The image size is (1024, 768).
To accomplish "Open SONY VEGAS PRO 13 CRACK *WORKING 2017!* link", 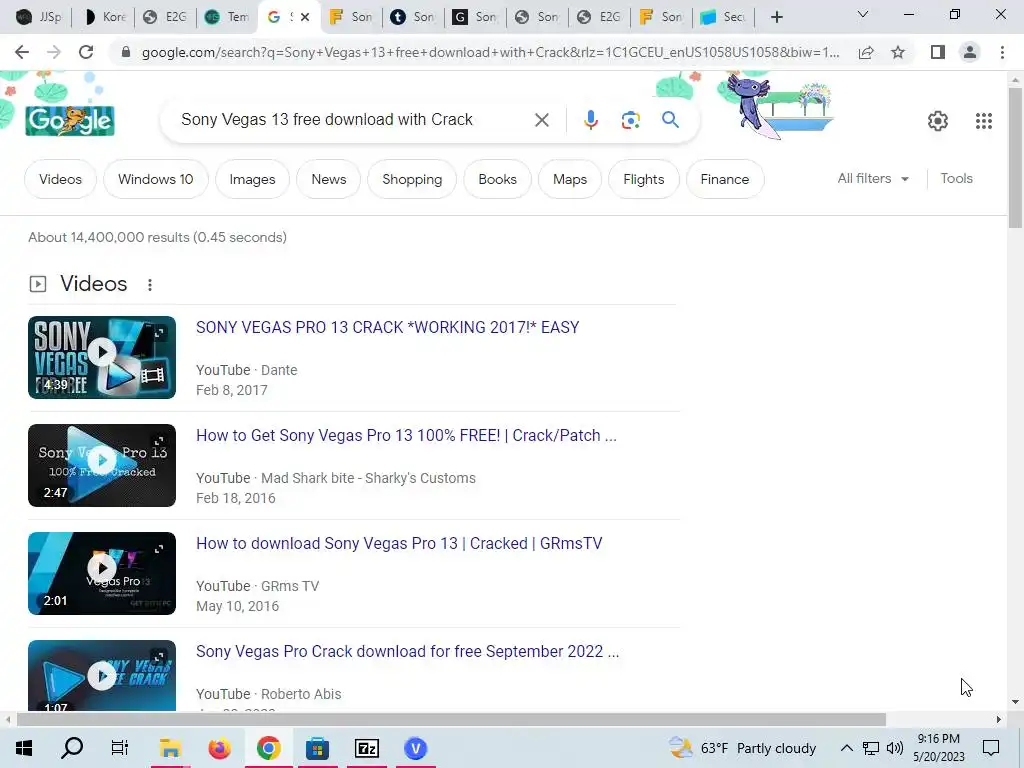I will (x=387, y=327).
